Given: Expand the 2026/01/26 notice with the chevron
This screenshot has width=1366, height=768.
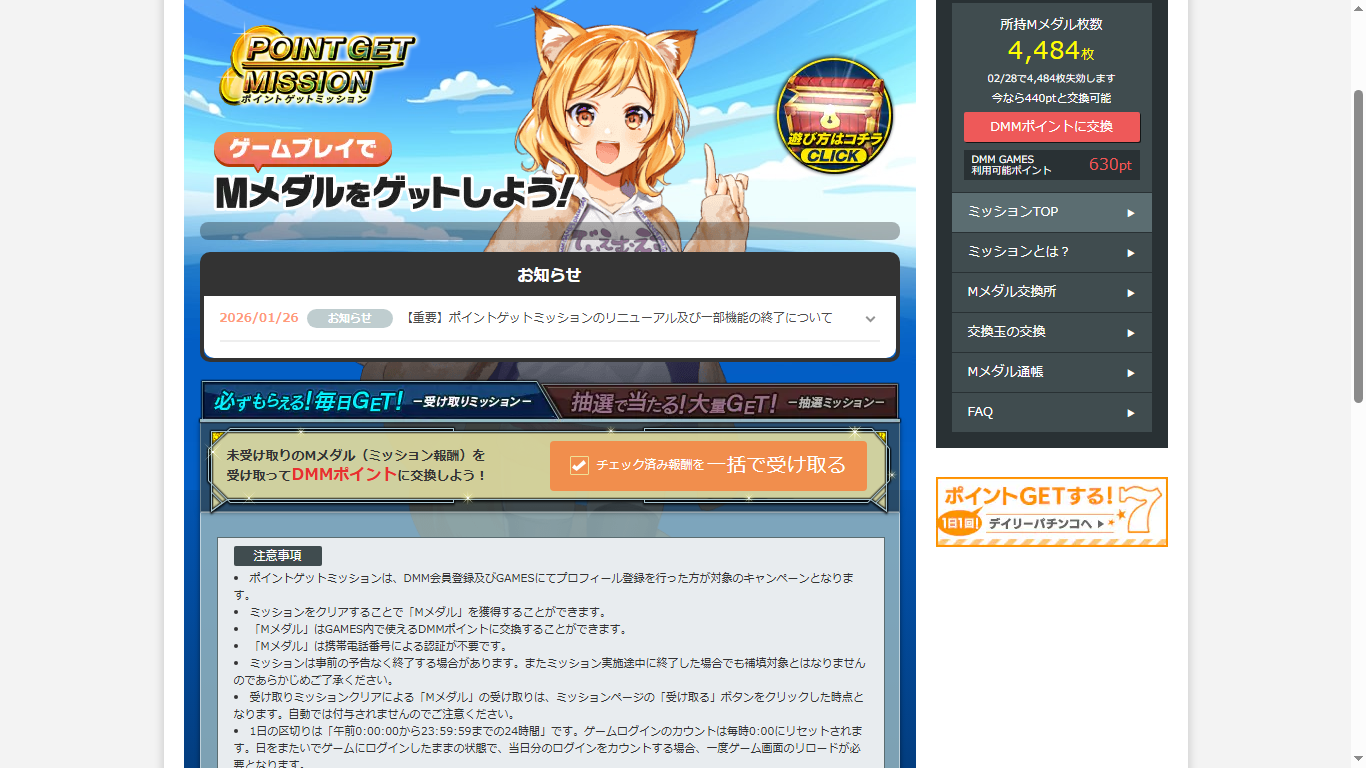Looking at the screenshot, I should (x=870, y=319).
